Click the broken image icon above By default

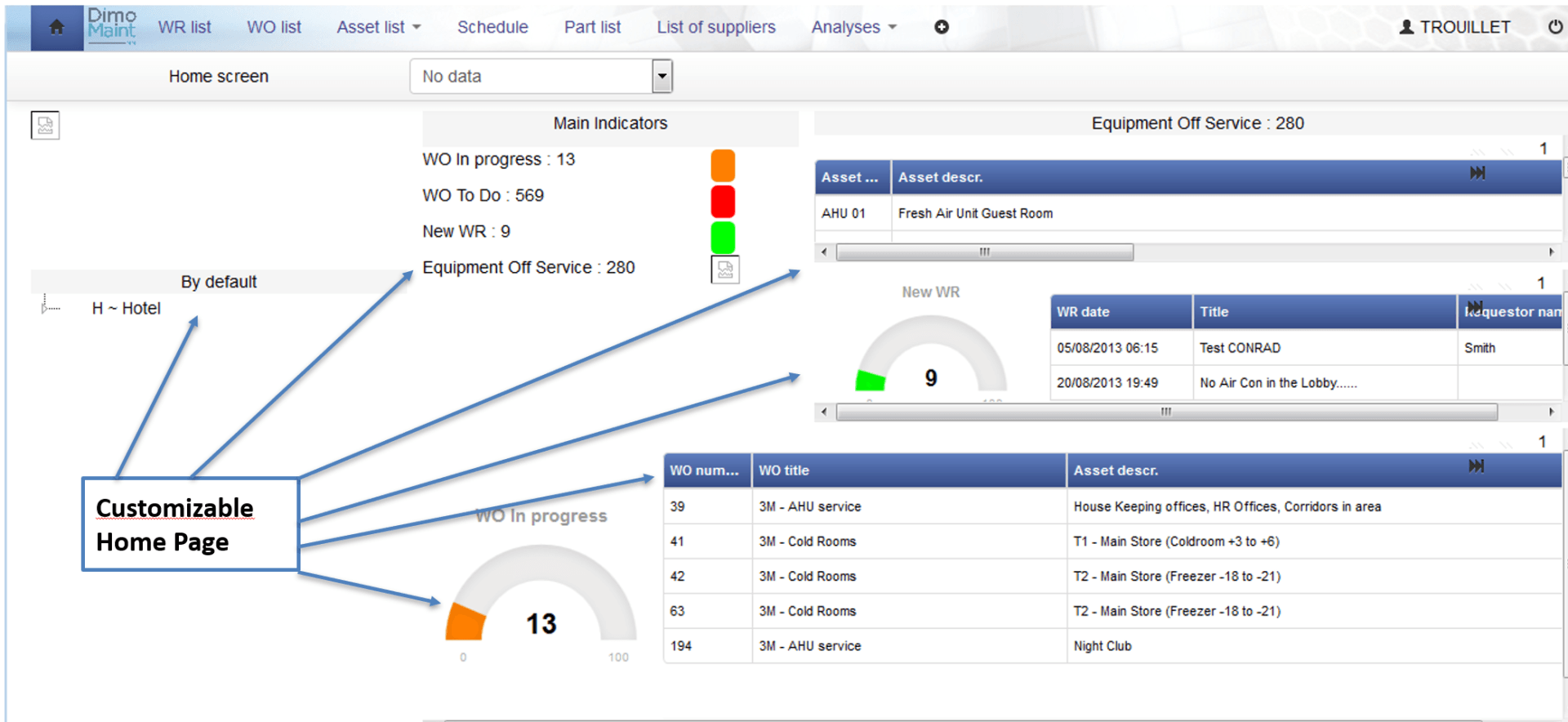45,125
